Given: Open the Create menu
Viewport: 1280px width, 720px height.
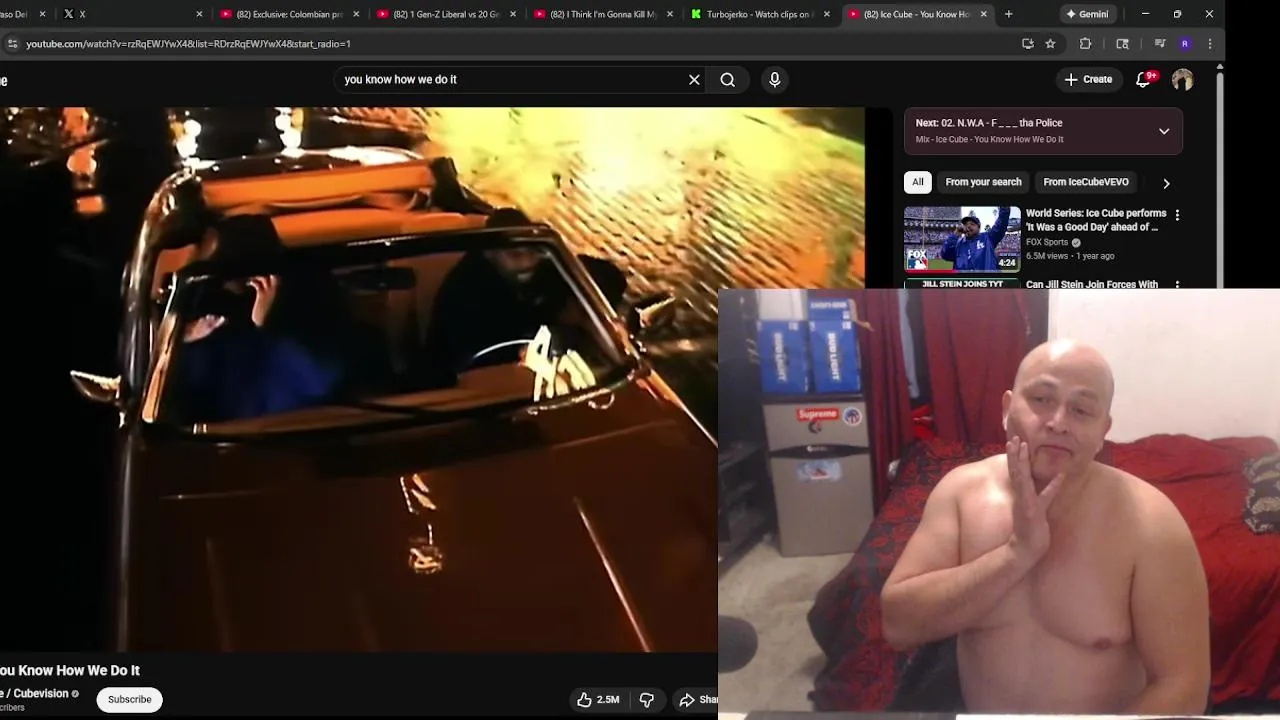Looking at the screenshot, I should click(1088, 79).
